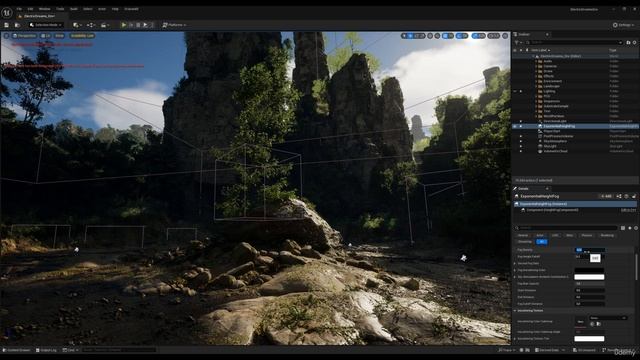The image size is (640, 360).
Task: Start Play in Editor with green play button
Action: 124,25
